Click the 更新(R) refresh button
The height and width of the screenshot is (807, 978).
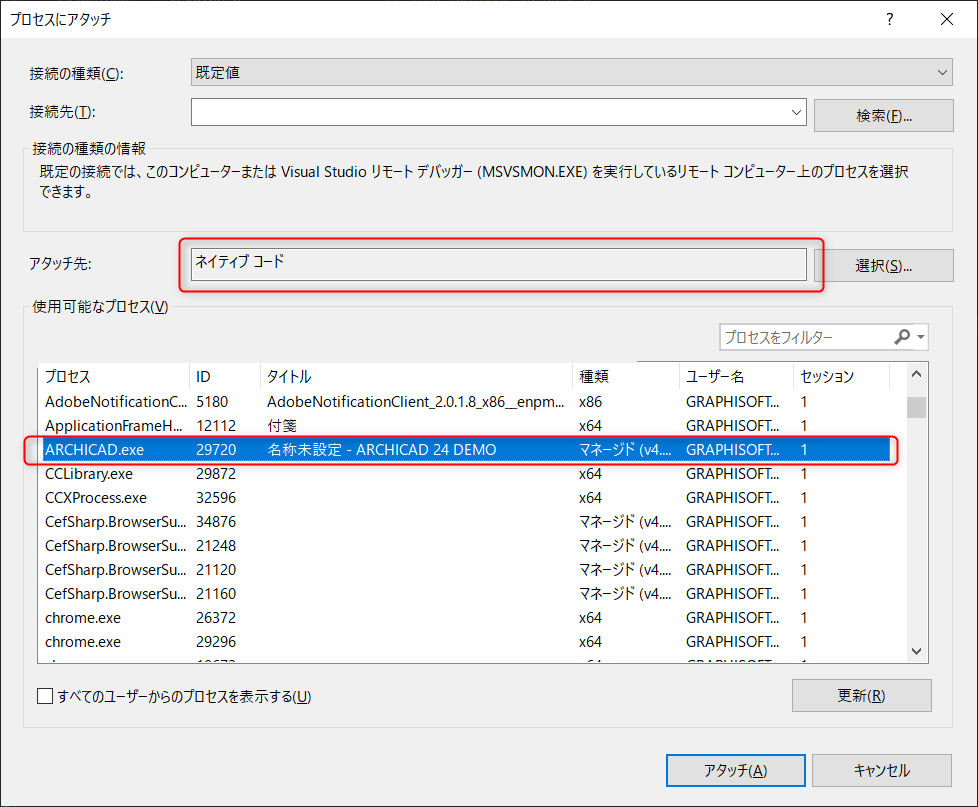861,695
